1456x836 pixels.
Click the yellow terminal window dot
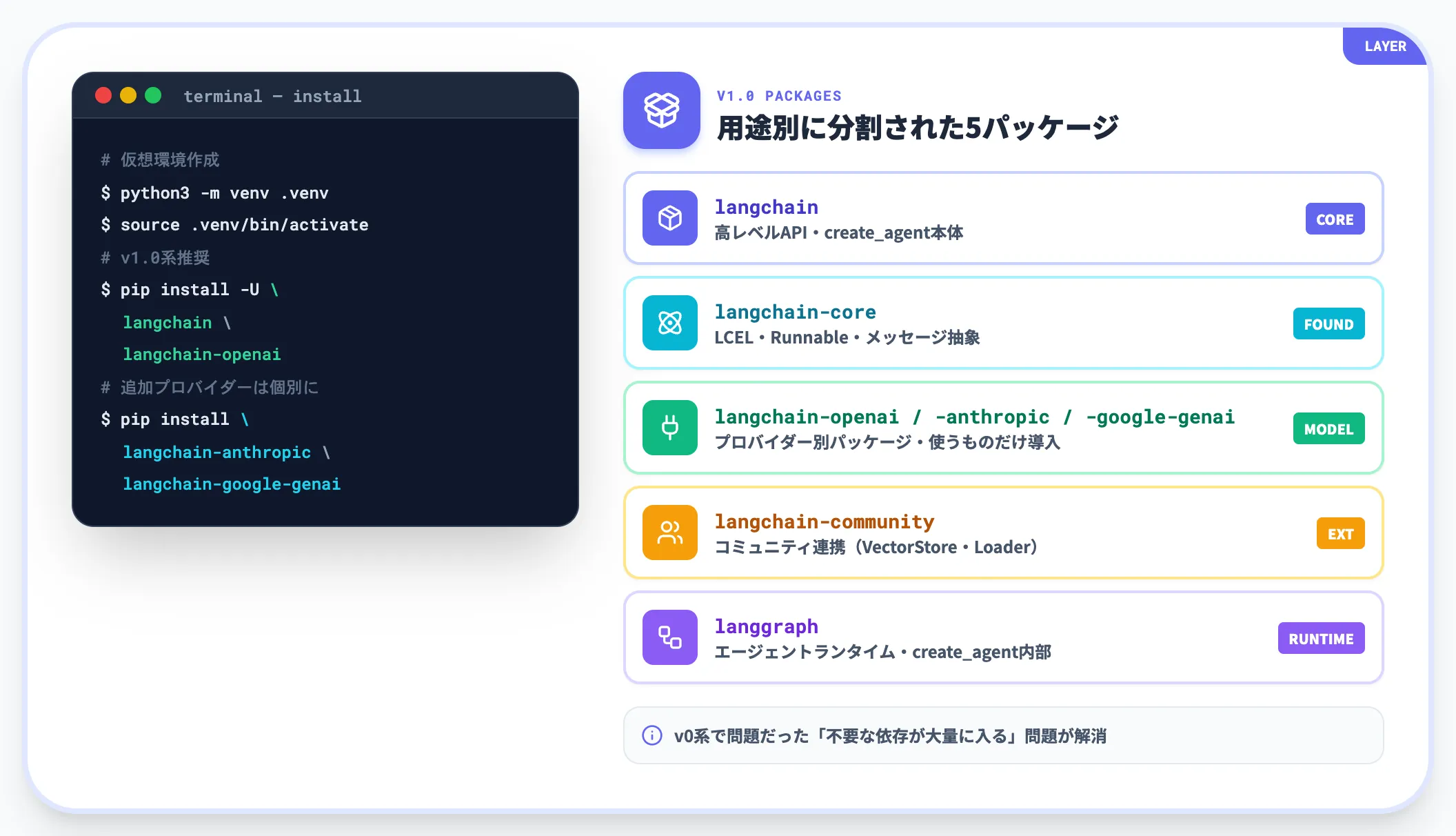point(128,95)
